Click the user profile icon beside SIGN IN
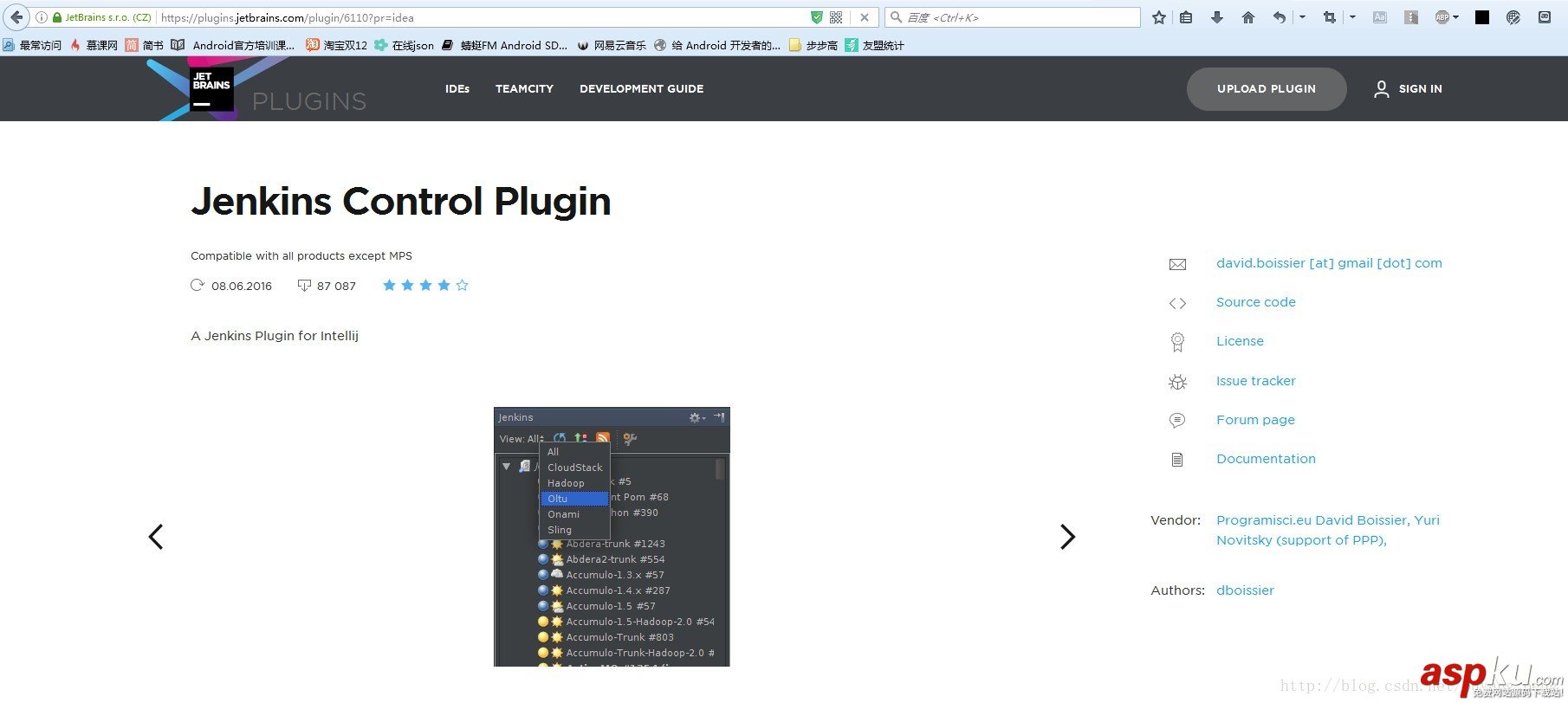The height and width of the screenshot is (703, 1568). [1382, 88]
